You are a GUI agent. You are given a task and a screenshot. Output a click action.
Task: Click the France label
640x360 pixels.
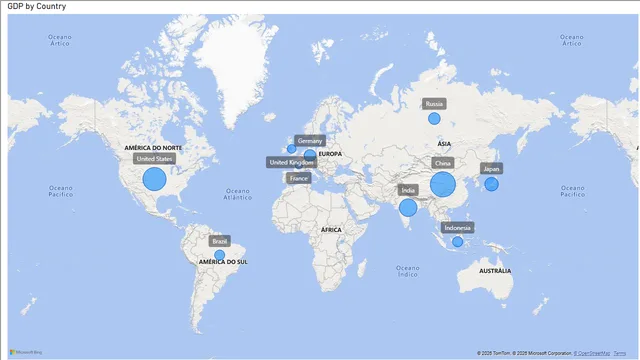pos(299,178)
